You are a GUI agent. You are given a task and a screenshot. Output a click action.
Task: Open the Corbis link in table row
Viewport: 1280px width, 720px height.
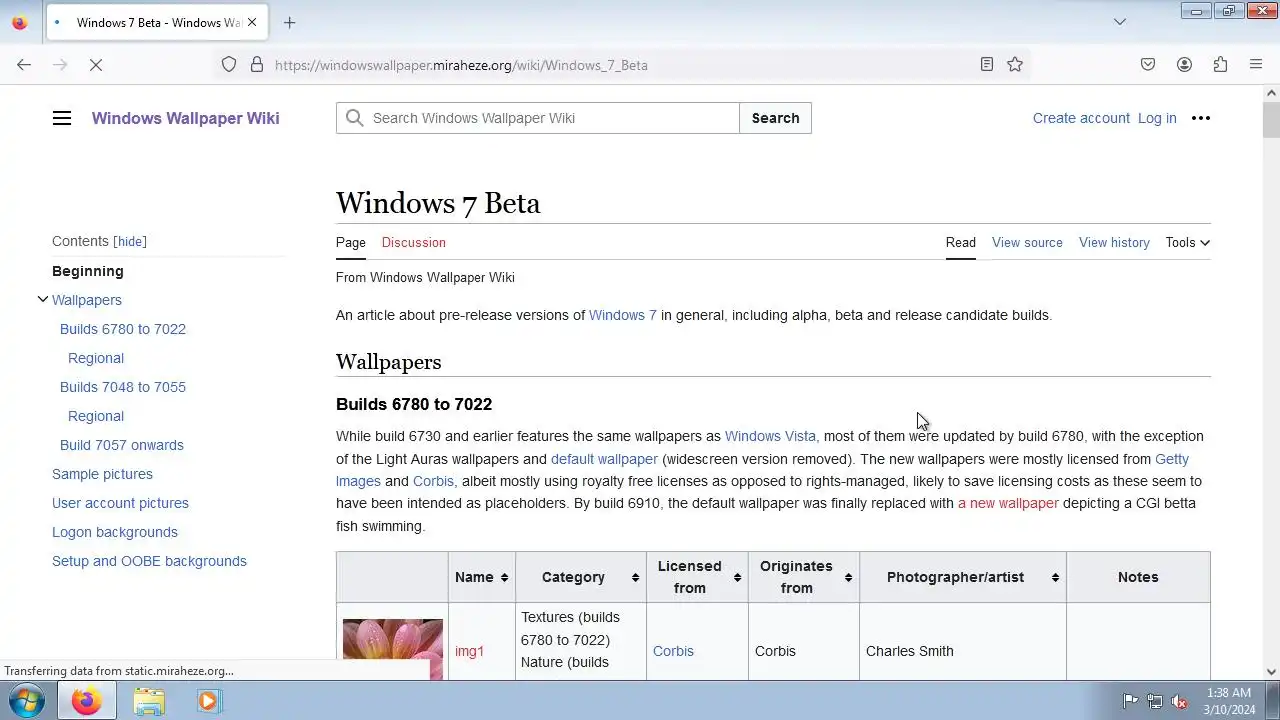(673, 651)
